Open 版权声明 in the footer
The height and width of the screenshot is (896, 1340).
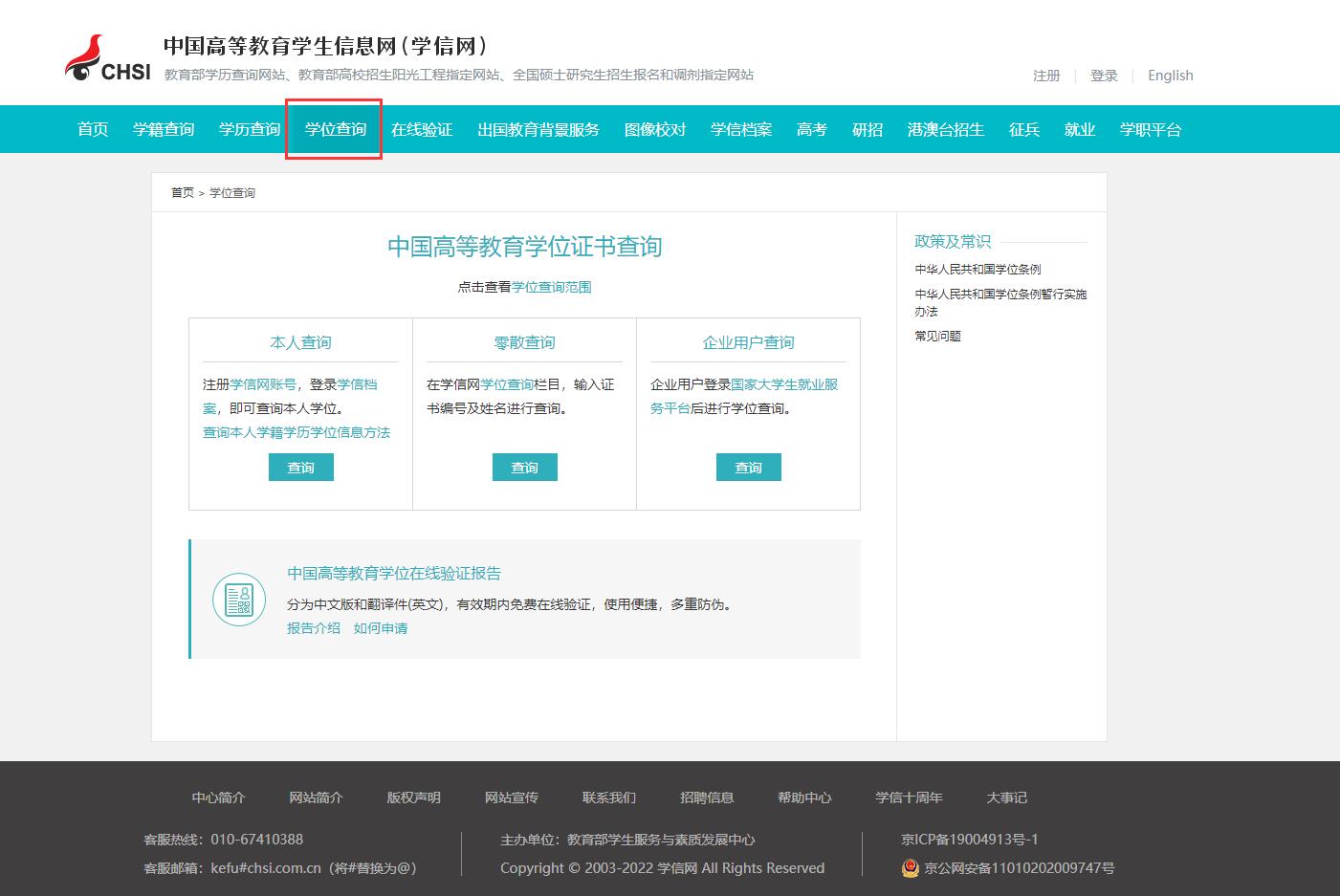(413, 798)
